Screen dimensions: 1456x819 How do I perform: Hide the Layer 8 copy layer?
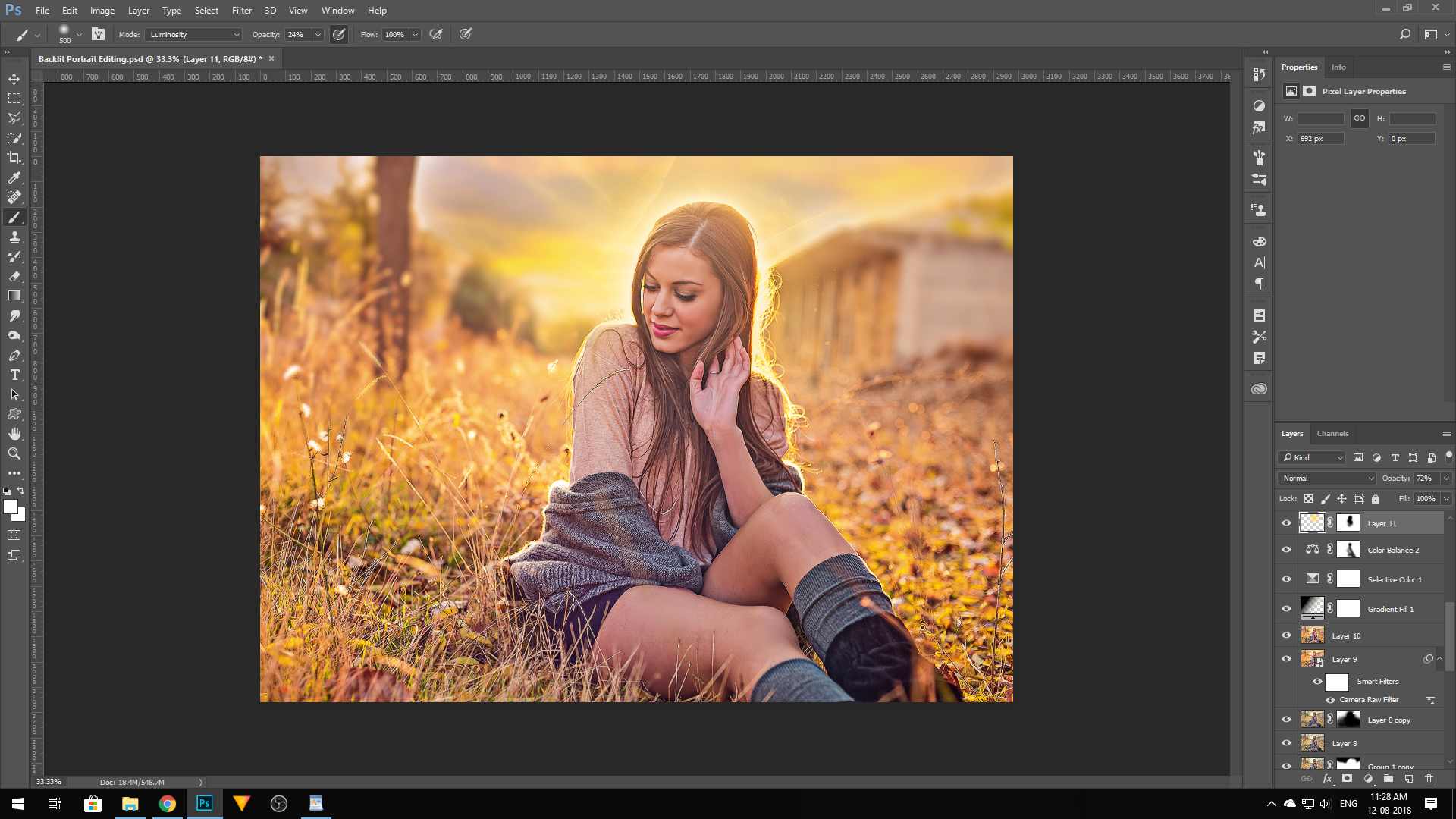(x=1286, y=720)
